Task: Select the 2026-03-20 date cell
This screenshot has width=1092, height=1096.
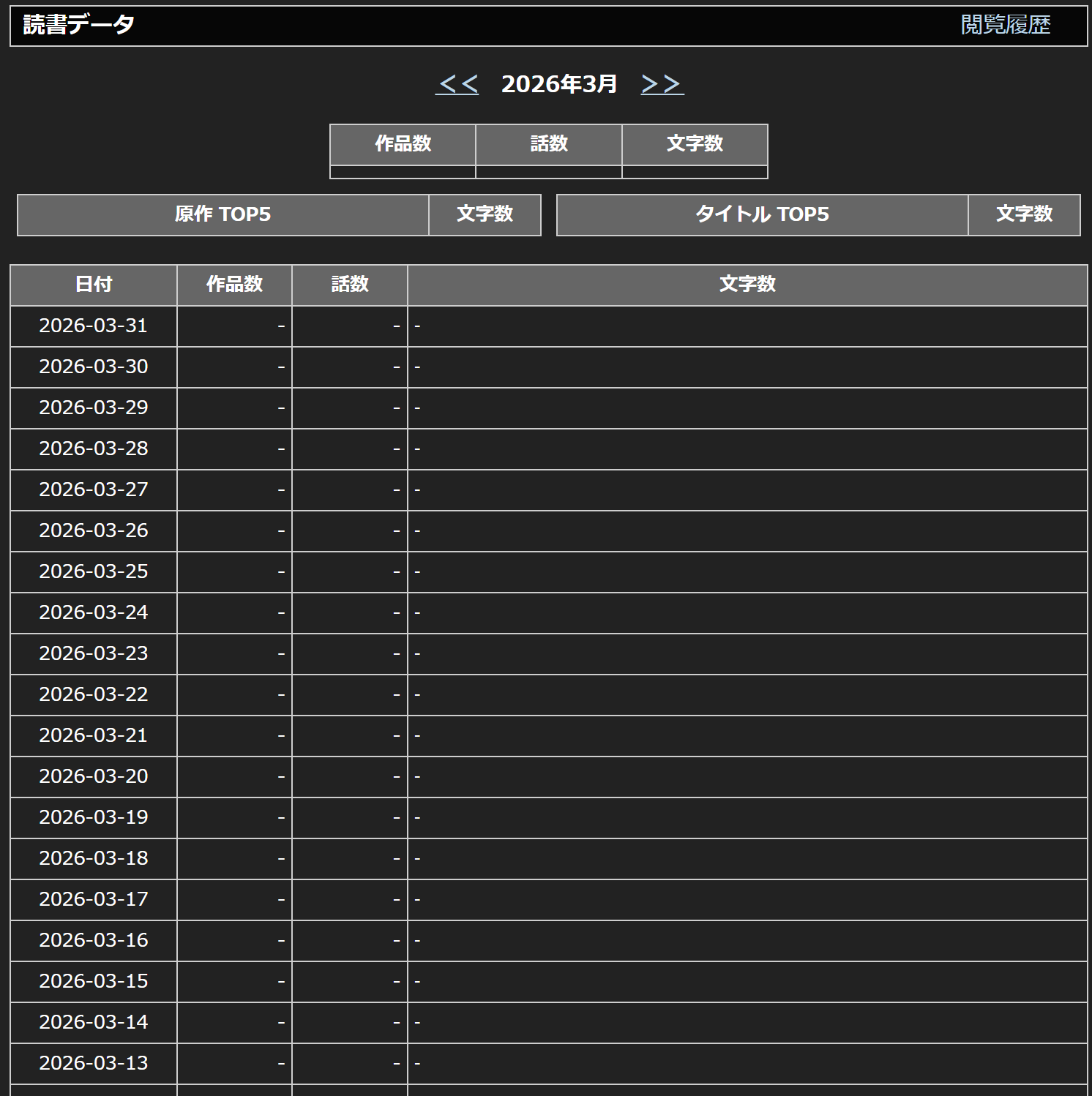Action: (94, 776)
